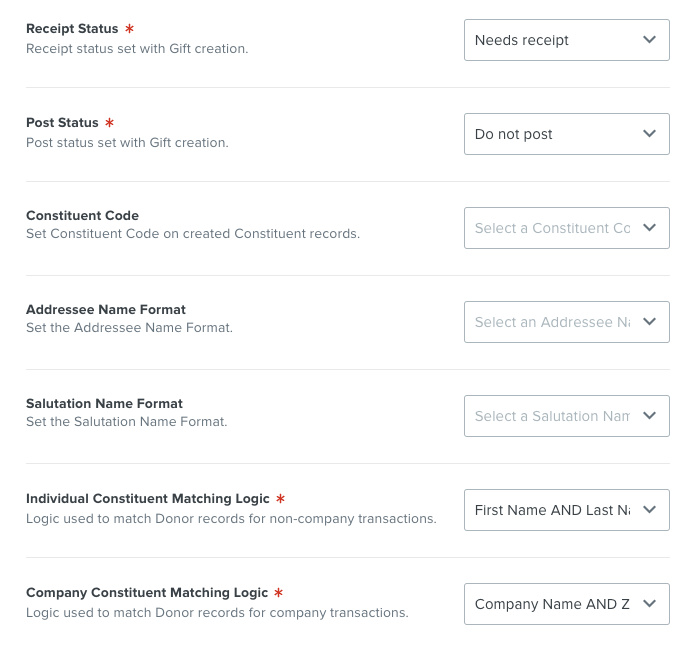Click the Individual Constituent Matching Logic label
Image resolution: width=690 pixels, height=650 pixels.
pyautogui.click(x=147, y=499)
